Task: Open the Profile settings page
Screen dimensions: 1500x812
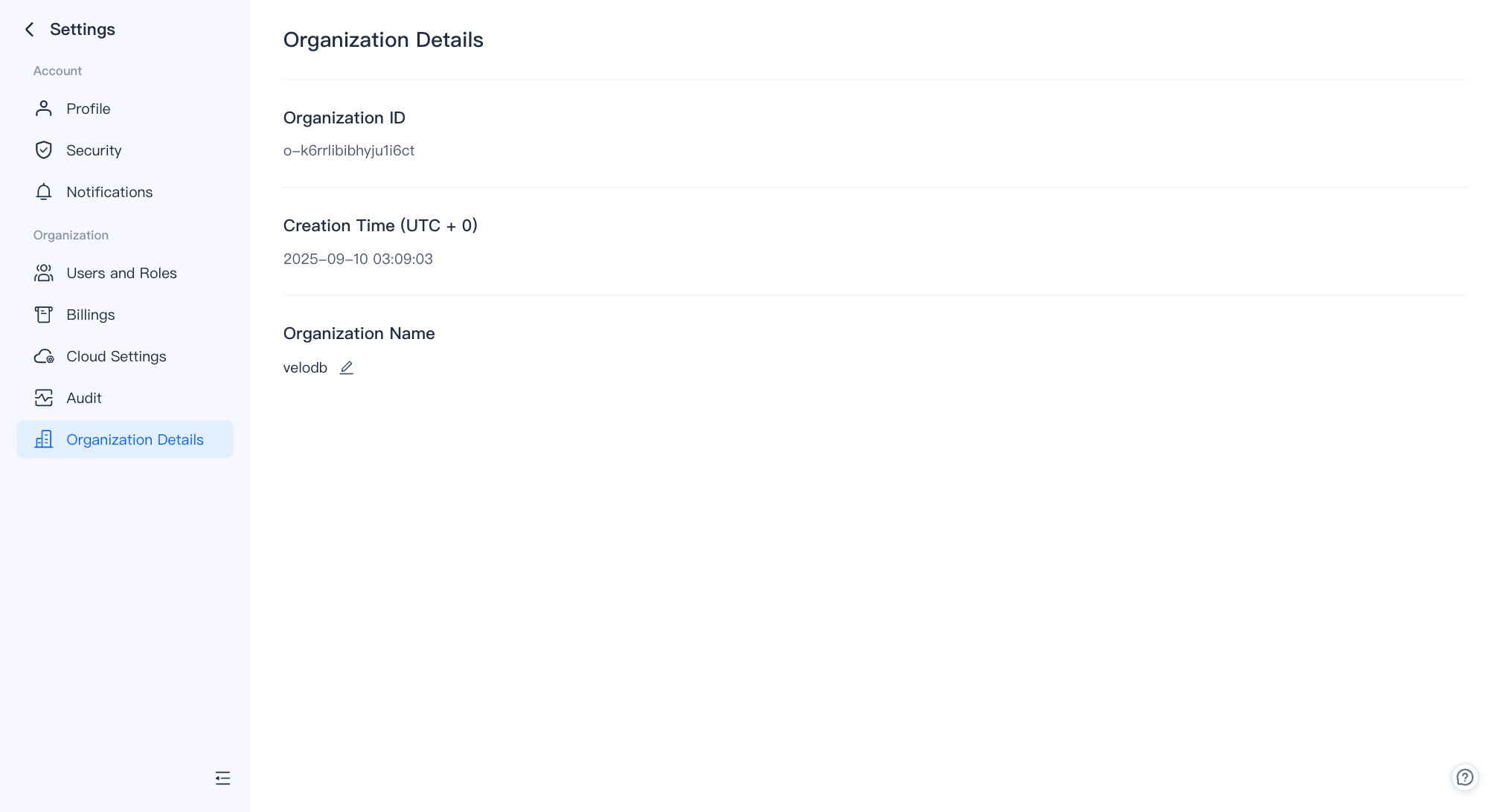Action: tap(89, 109)
